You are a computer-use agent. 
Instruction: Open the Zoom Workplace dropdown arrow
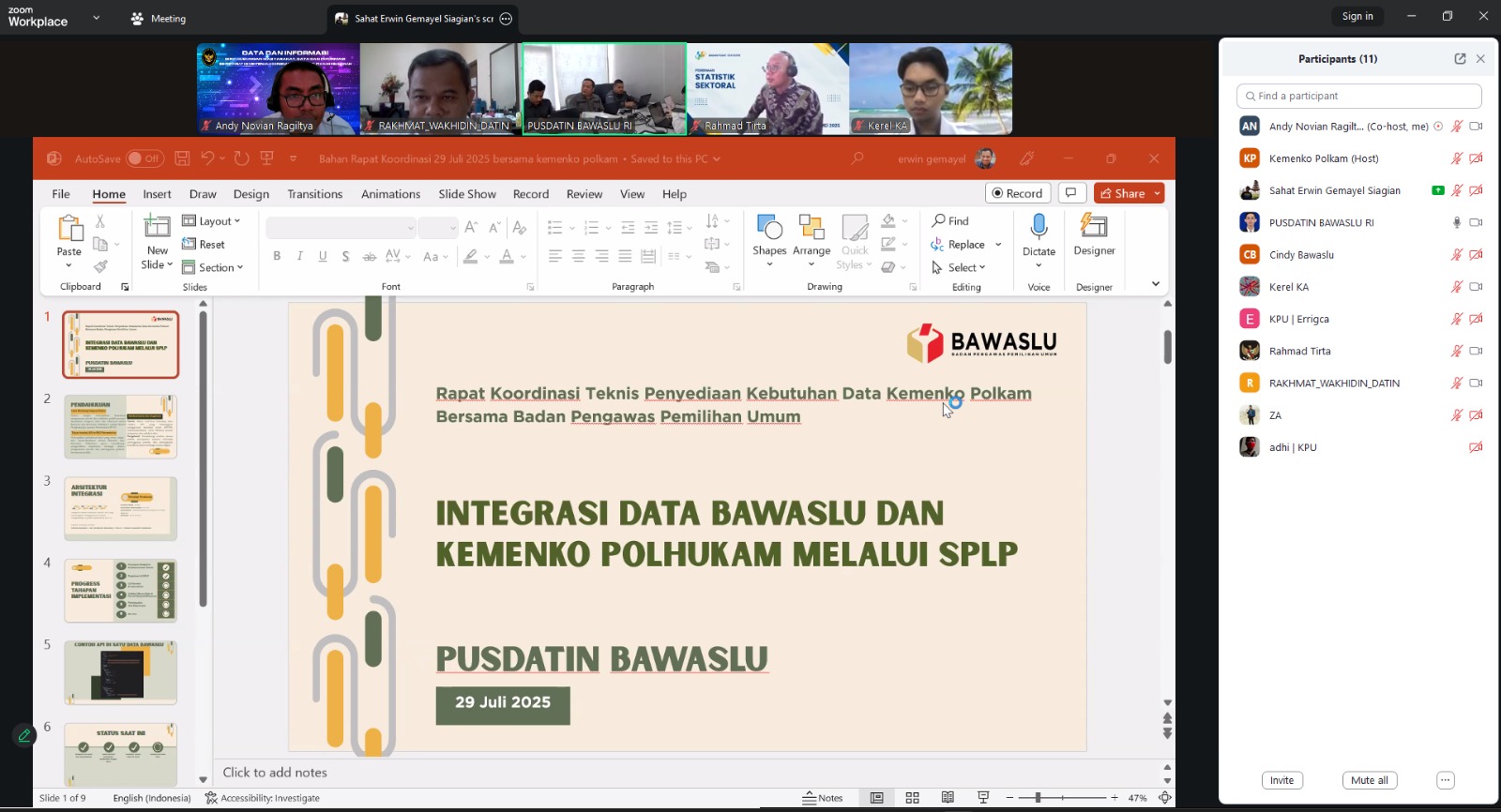[96, 18]
